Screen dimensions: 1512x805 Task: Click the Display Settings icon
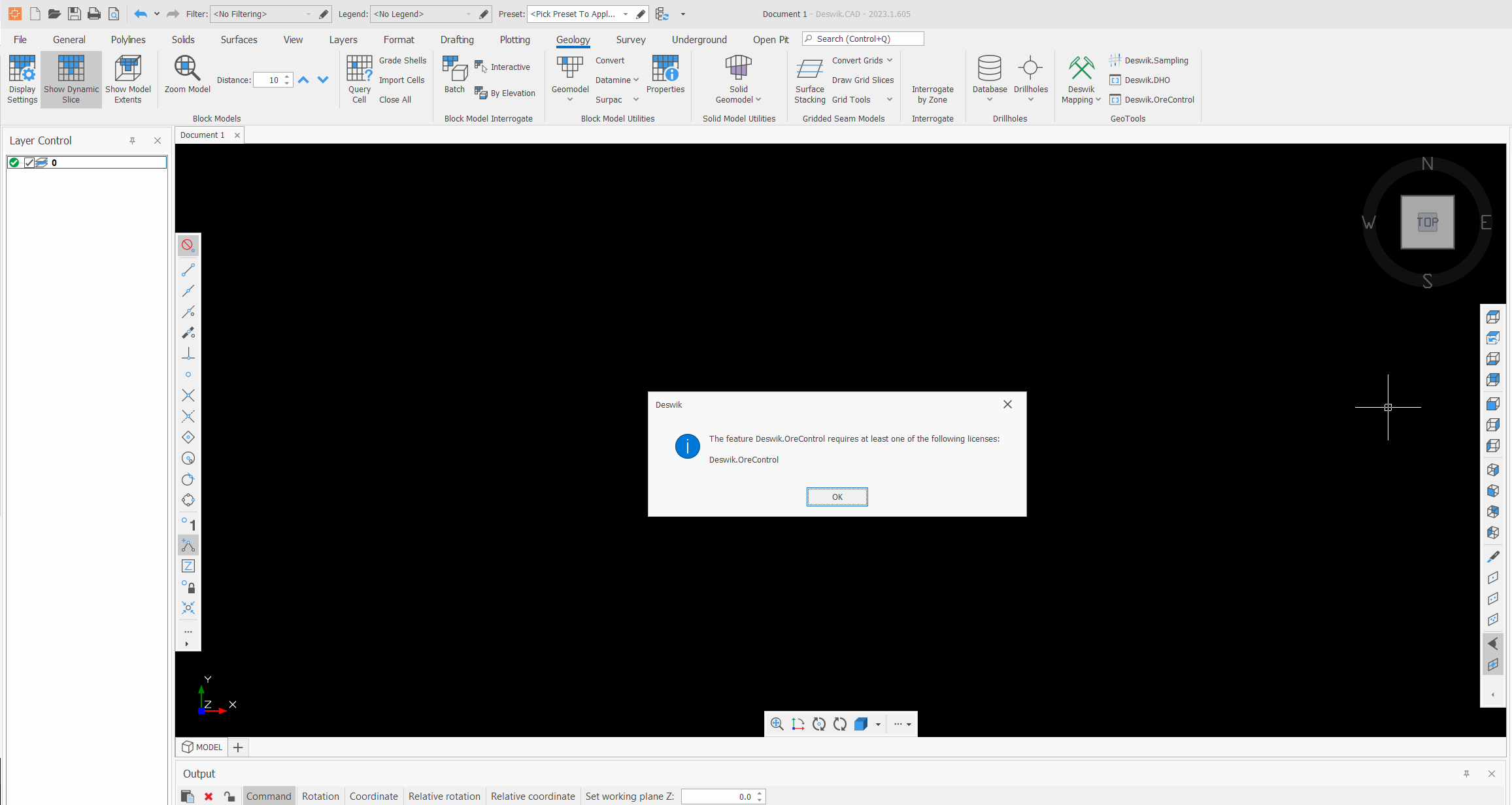click(22, 69)
